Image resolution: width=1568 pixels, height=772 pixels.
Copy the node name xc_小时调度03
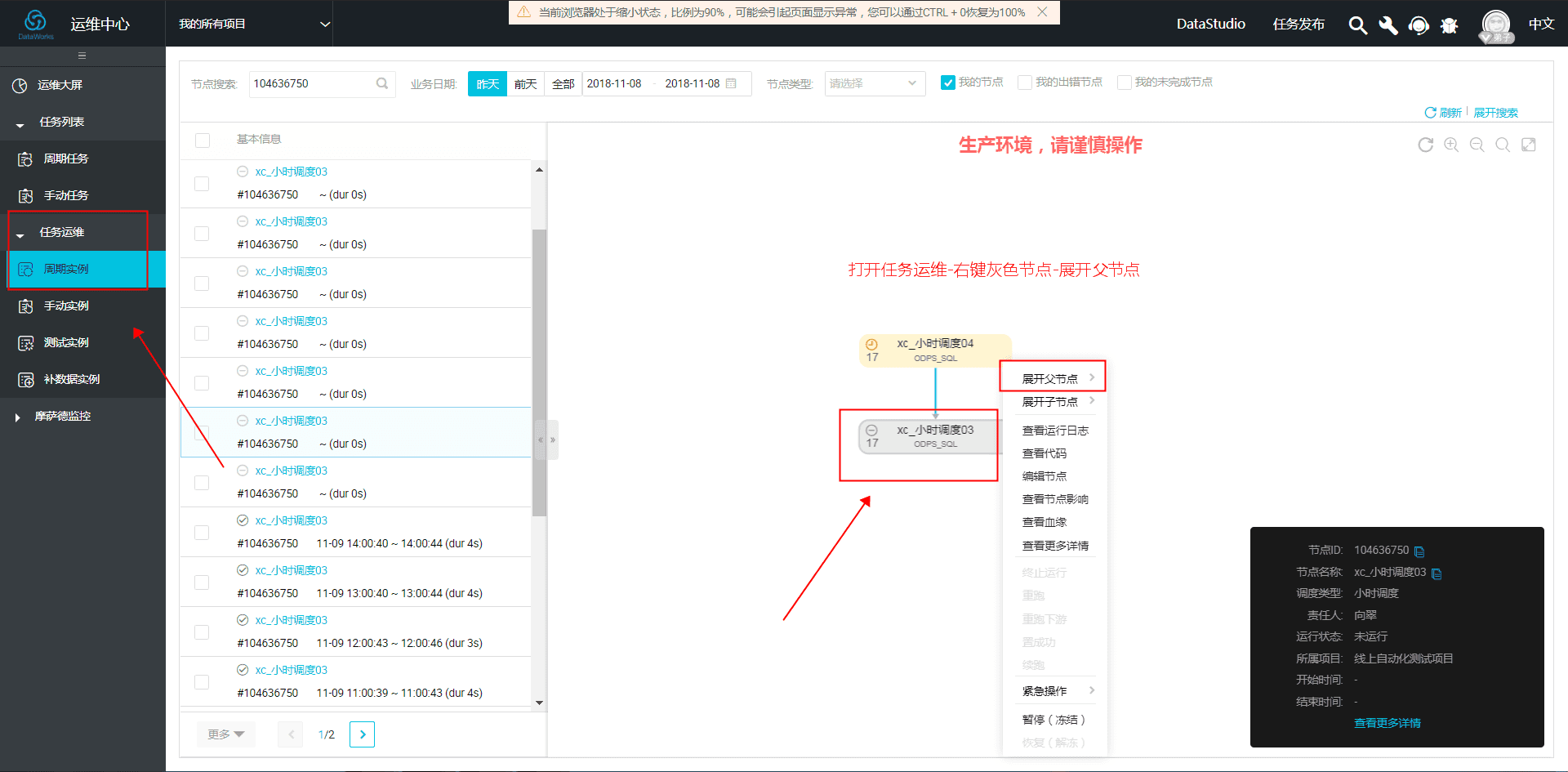pyautogui.click(x=1437, y=573)
